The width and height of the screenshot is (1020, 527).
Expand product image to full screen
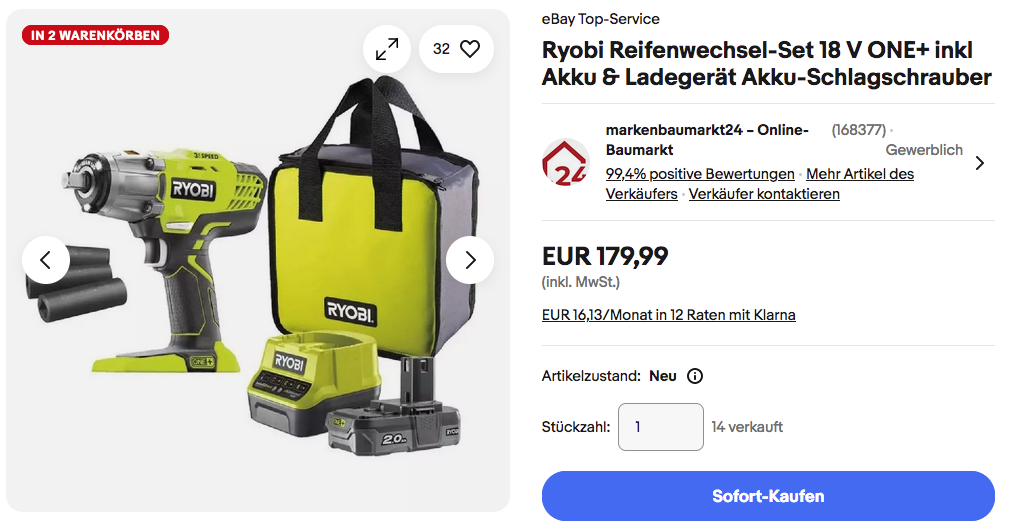387,49
